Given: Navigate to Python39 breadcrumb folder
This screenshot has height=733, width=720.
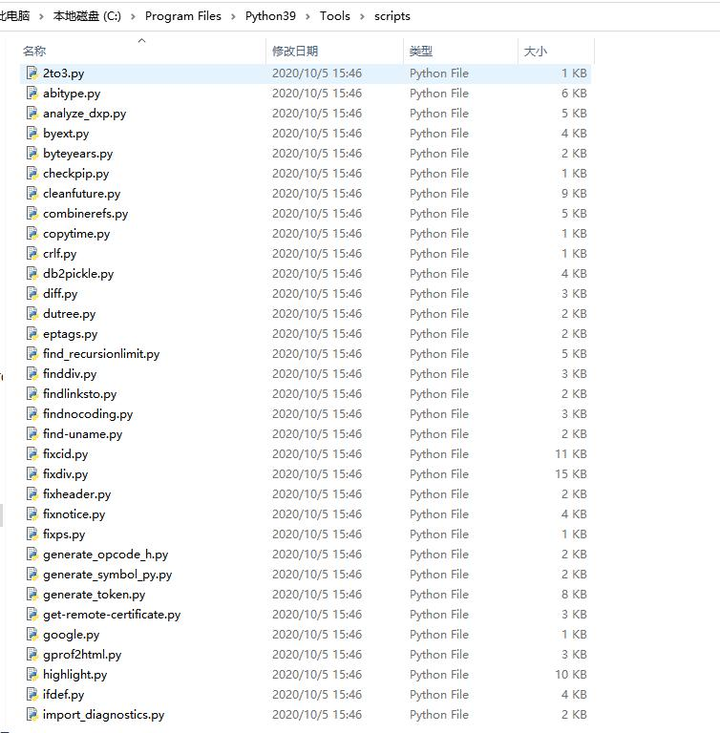Looking at the screenshot, I should (x=270, y=16).
